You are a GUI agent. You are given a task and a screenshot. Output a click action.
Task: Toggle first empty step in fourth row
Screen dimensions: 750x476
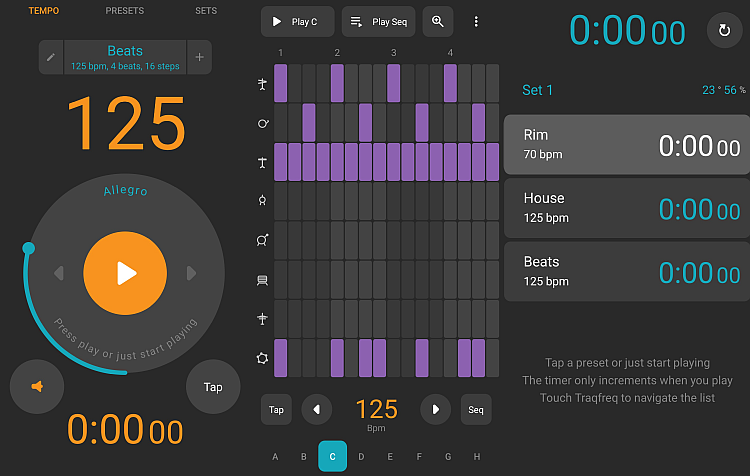[281, 200]
